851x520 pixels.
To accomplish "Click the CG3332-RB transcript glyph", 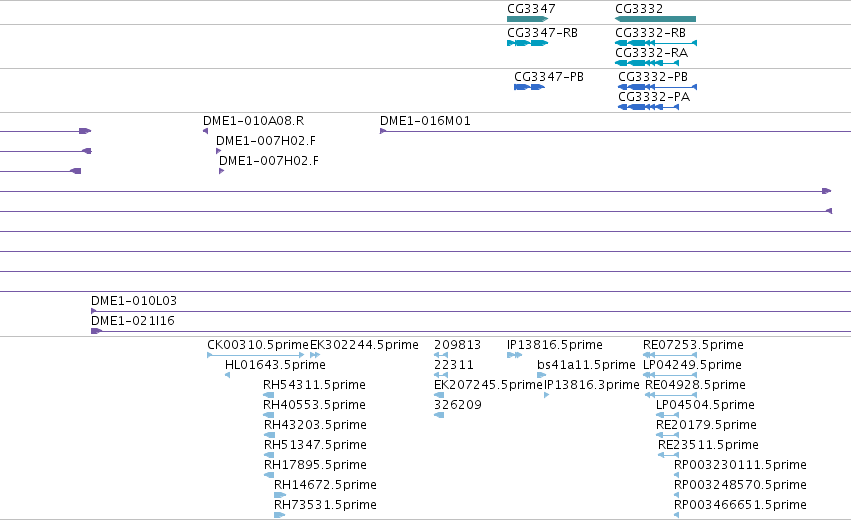I will 656,43.
